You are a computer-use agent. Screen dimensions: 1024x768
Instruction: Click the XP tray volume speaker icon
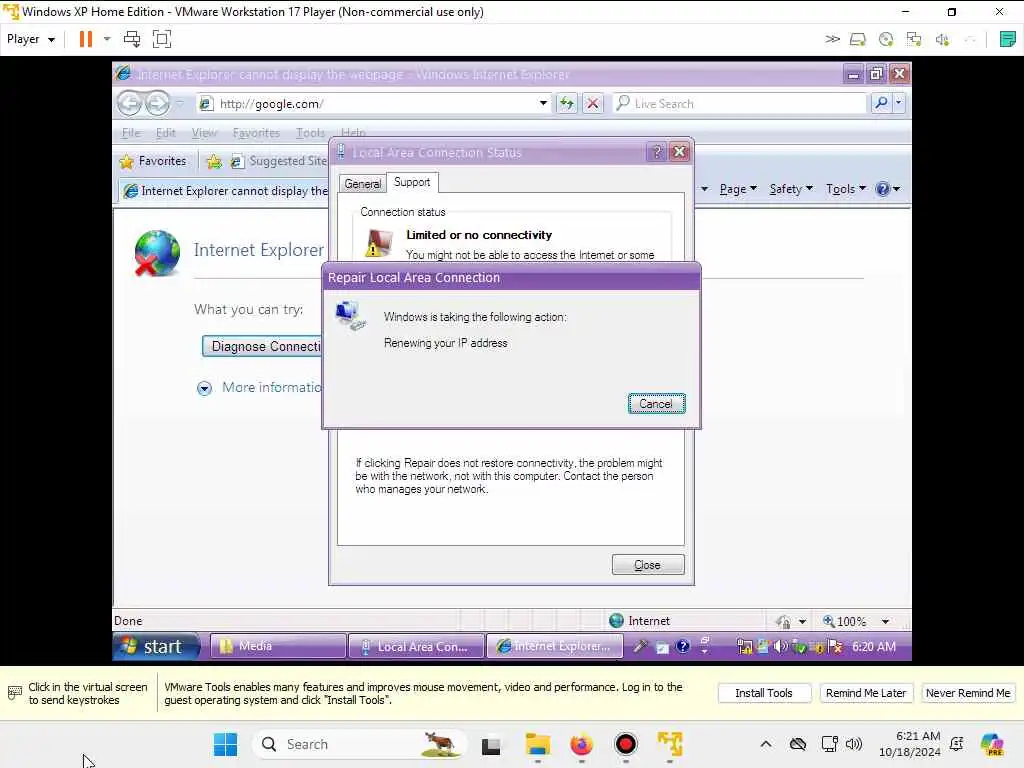click(780, 647)
